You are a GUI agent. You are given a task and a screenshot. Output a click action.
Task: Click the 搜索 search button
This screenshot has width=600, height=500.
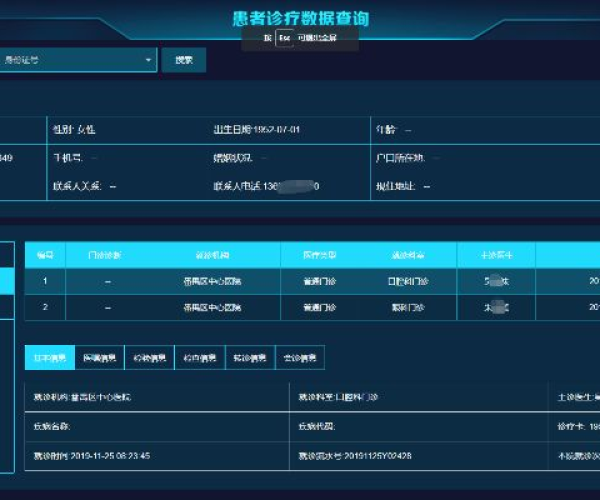[184, 60]
